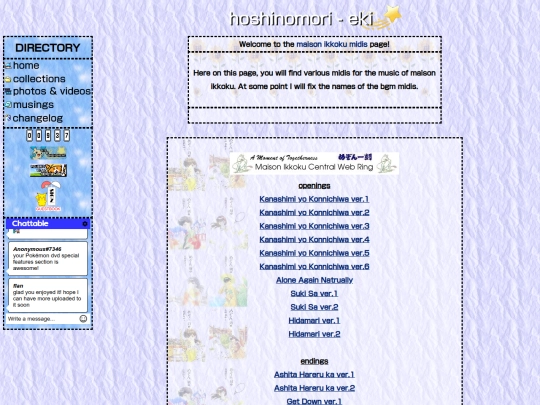The image size is (540, 405).
Task: Open Suki Sa ver.2 midi
Action: [x=314, y=307]
